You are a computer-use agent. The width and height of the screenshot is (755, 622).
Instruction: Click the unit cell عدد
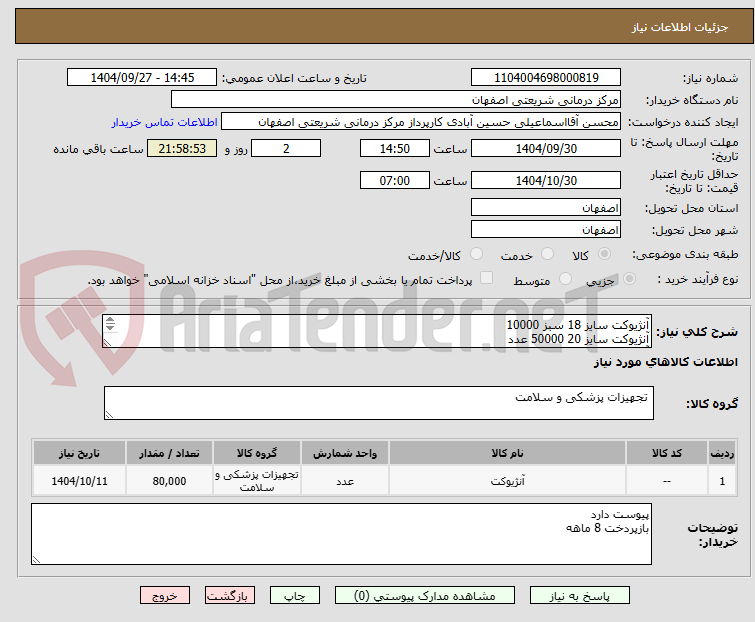coord(345,481)
